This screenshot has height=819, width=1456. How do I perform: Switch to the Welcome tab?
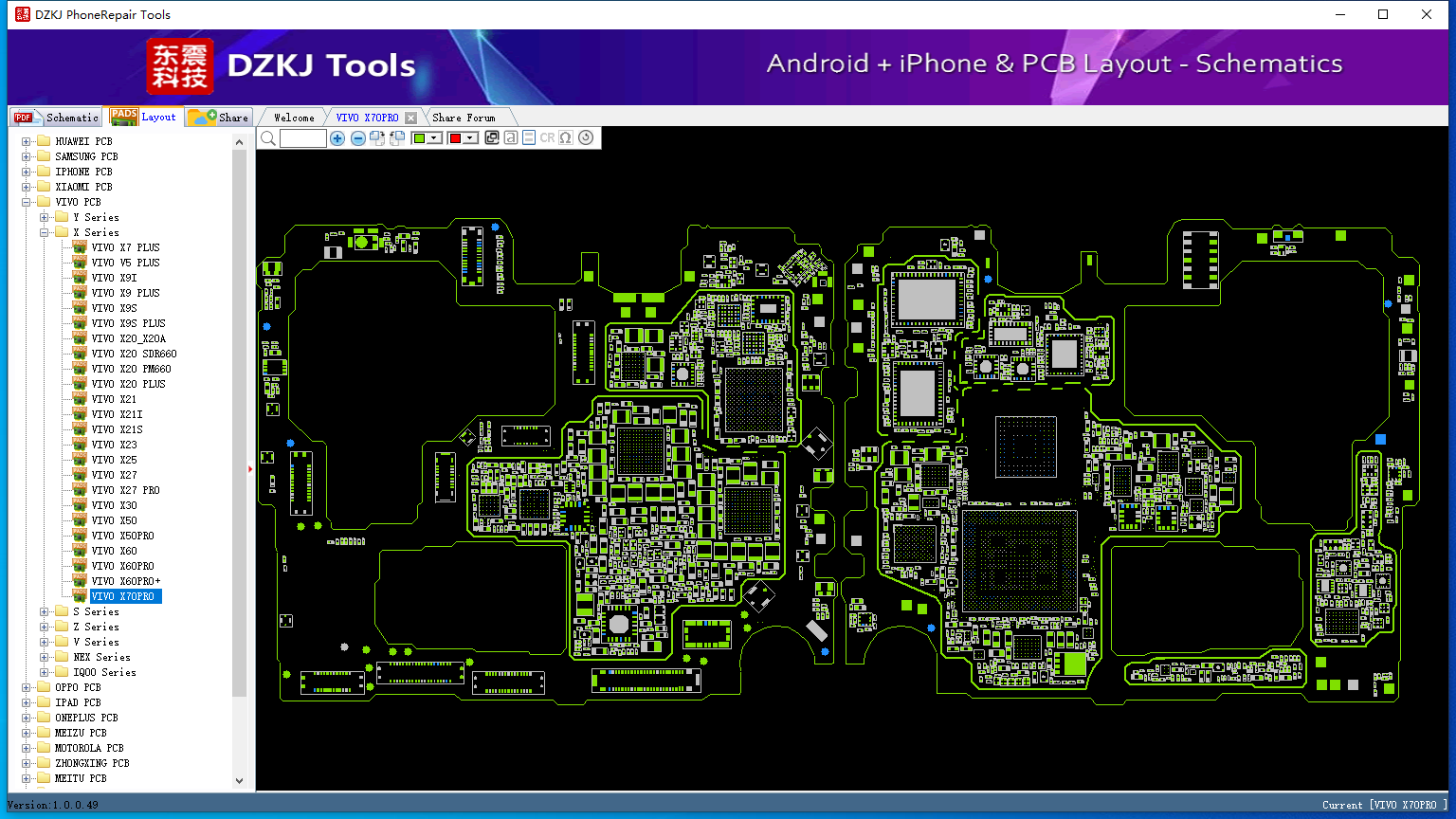pyautogui.click(x=294, y=118)
